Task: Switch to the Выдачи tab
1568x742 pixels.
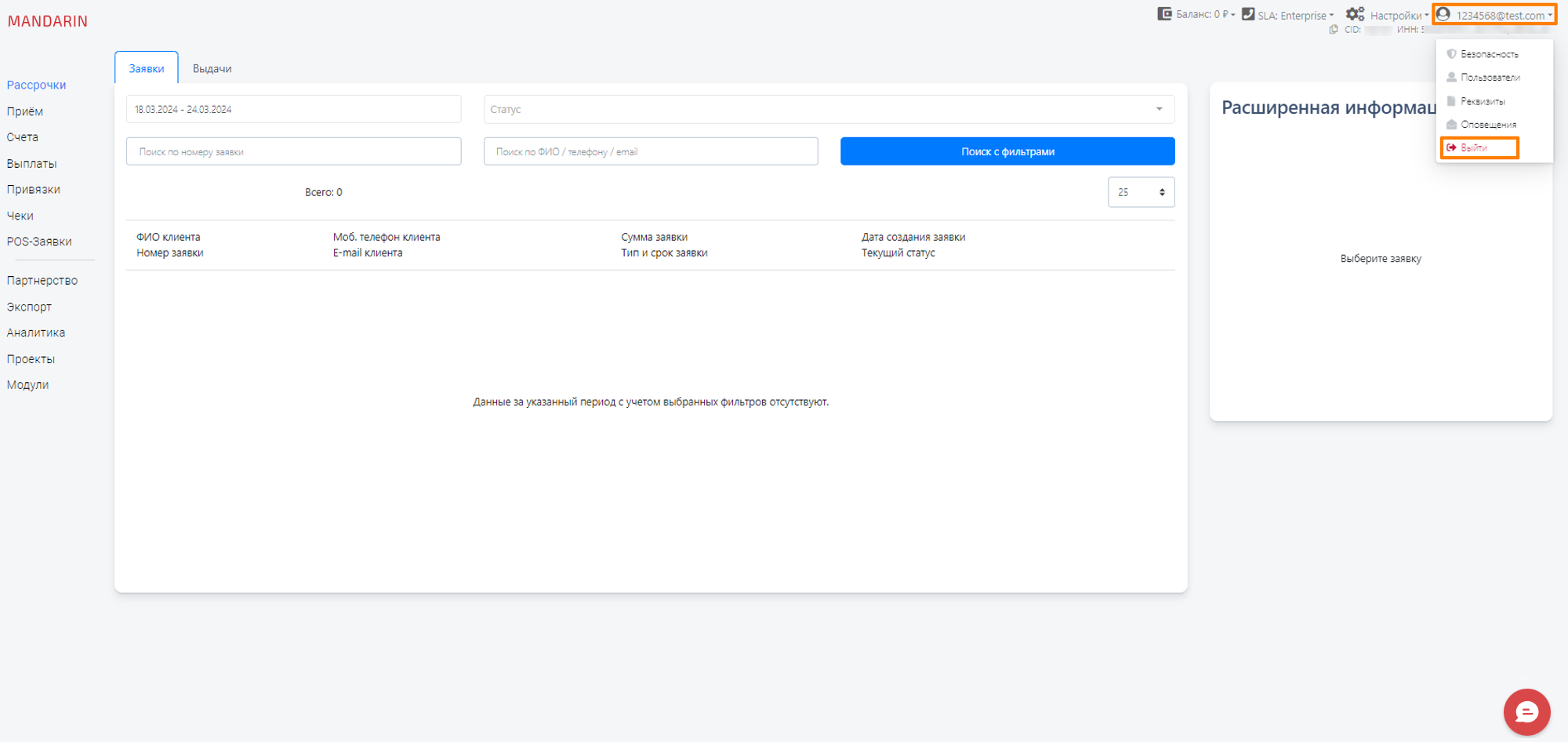Action: pyautogui.click(x=212, y=68)
